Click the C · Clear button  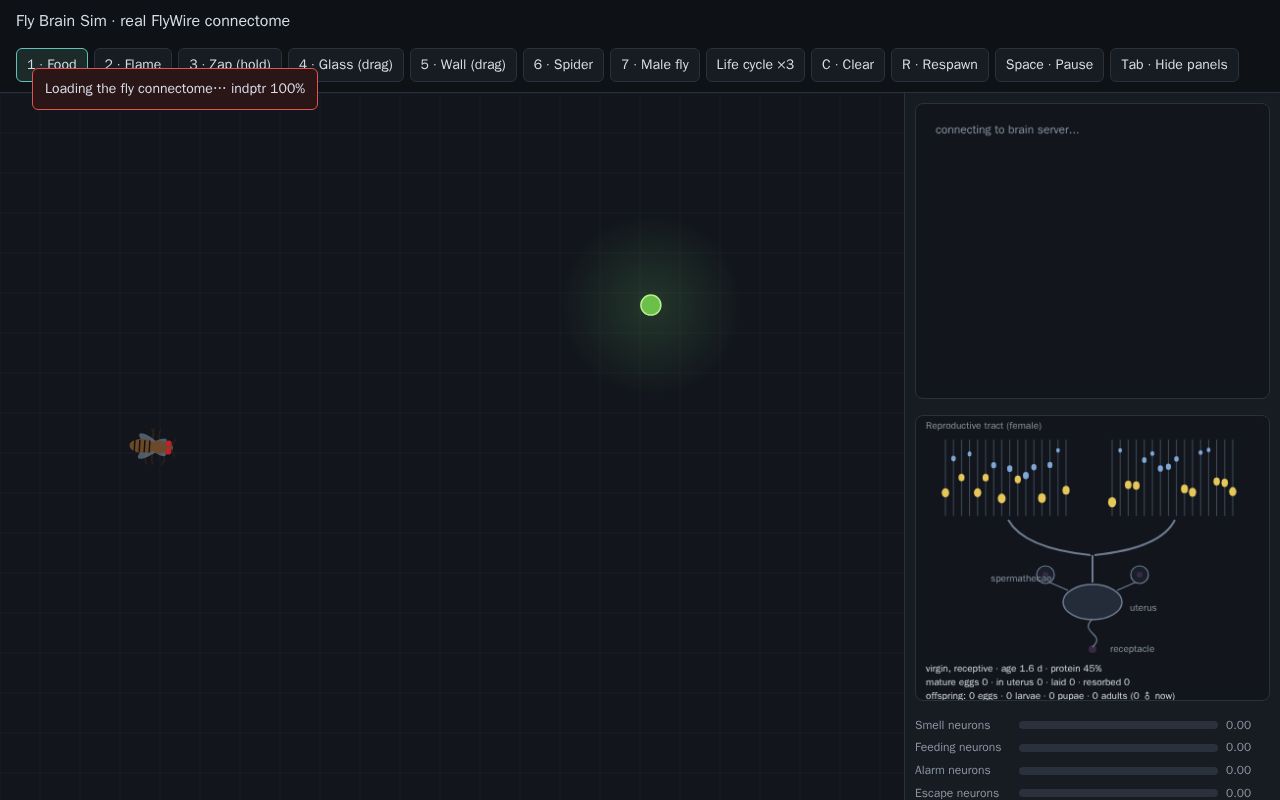pos(848,65)
